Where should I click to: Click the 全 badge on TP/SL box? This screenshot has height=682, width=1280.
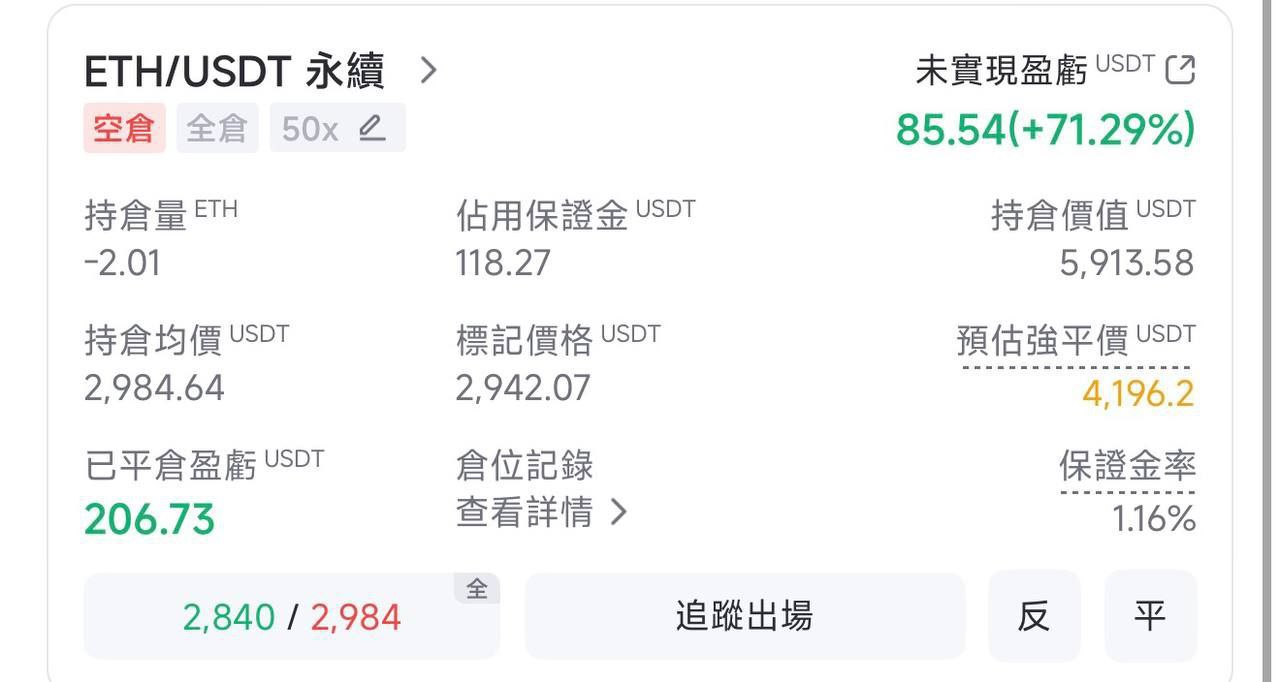(x=477, y=590)
